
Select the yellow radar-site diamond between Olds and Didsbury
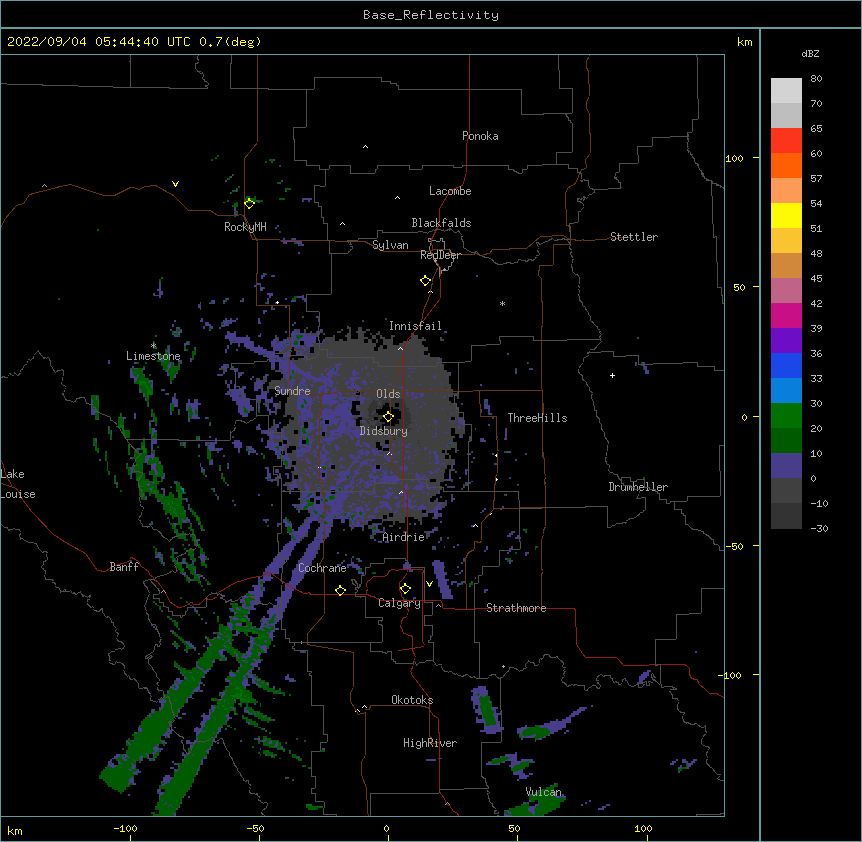pos(388,417)
